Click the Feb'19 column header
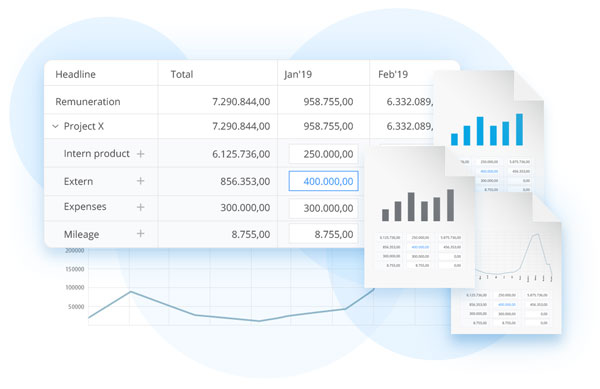The height and width of the screenshot is (389, 600). point(393,74)
